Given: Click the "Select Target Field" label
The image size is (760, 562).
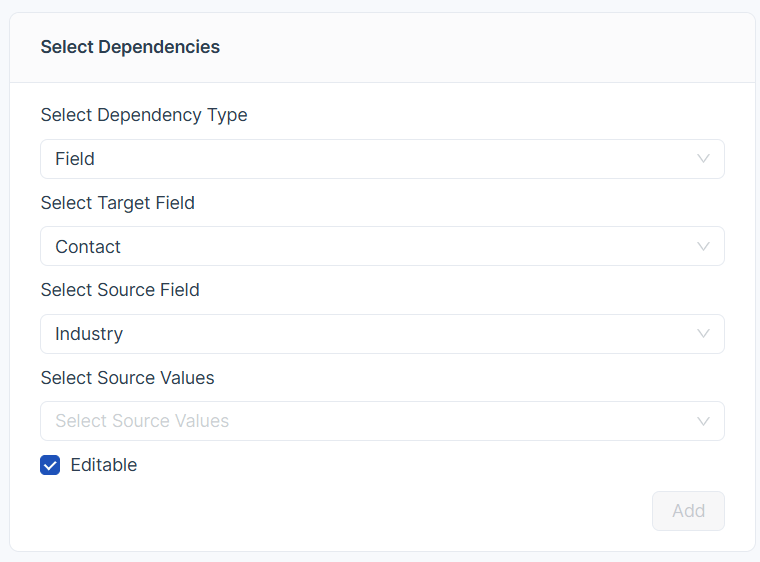Looking at the screenshot, I should [118, 203].
